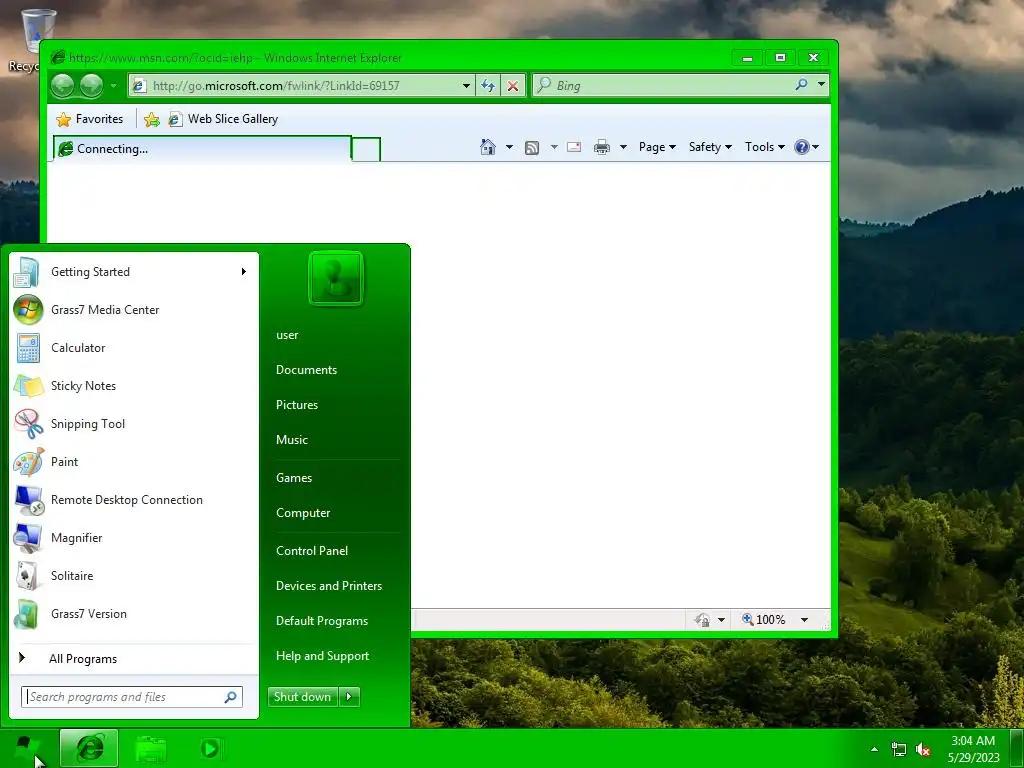Open the recent pages dropdown arrow
The image size is (1024, 768).
pyautogui.click(x=114, y=86)
